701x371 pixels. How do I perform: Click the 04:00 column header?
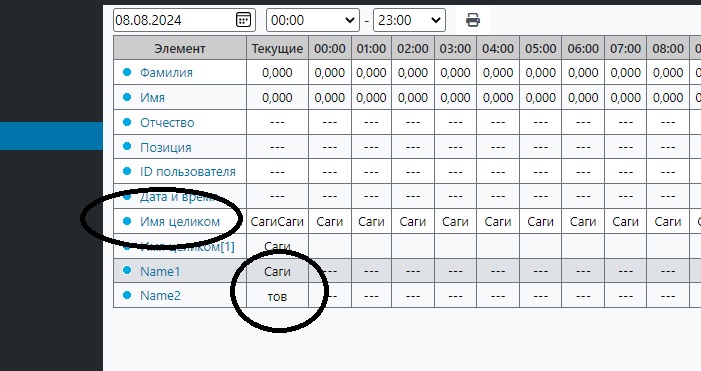point(498,48)
